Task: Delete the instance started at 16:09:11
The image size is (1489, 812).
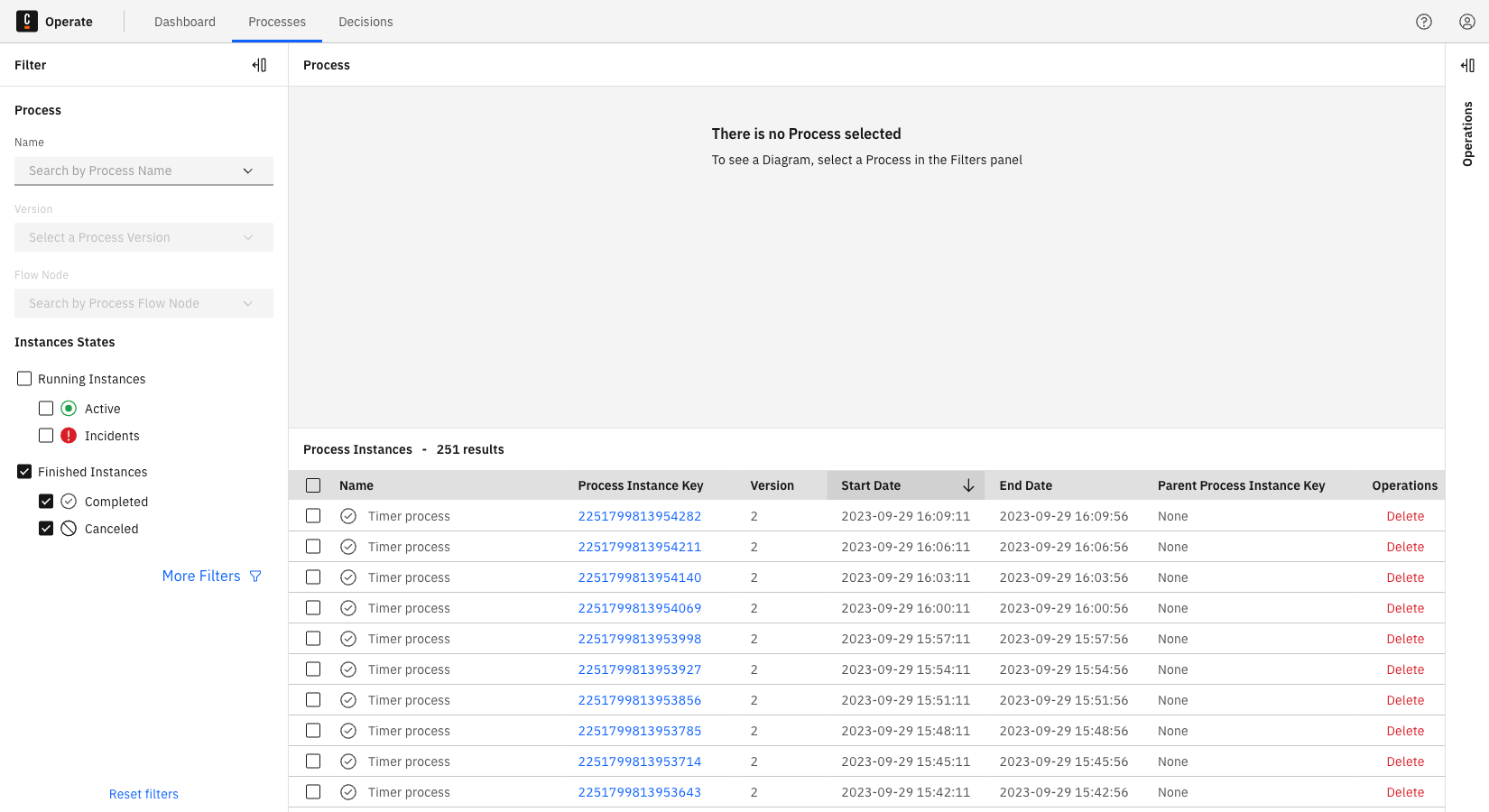Action: point(1405,516)
